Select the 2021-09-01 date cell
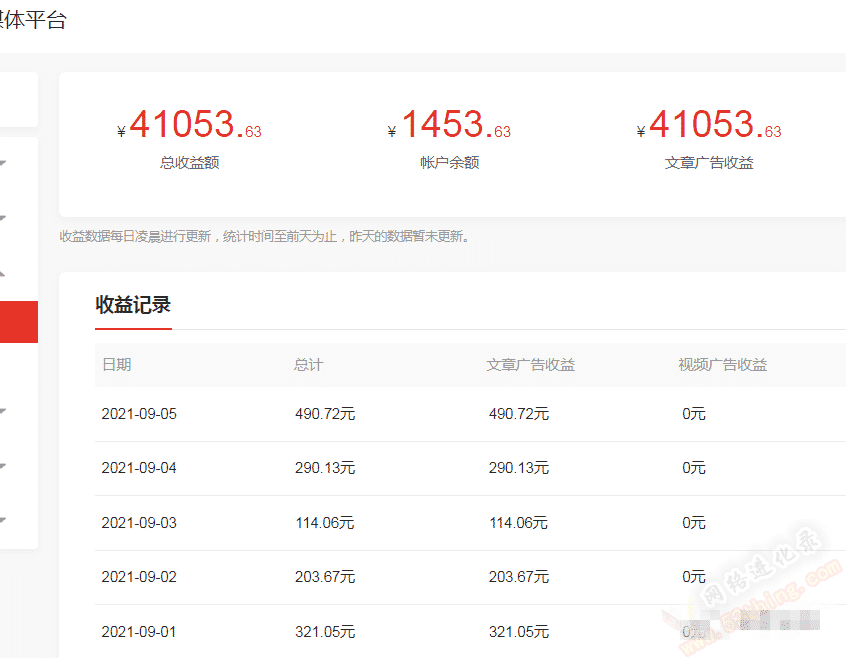 139,632
